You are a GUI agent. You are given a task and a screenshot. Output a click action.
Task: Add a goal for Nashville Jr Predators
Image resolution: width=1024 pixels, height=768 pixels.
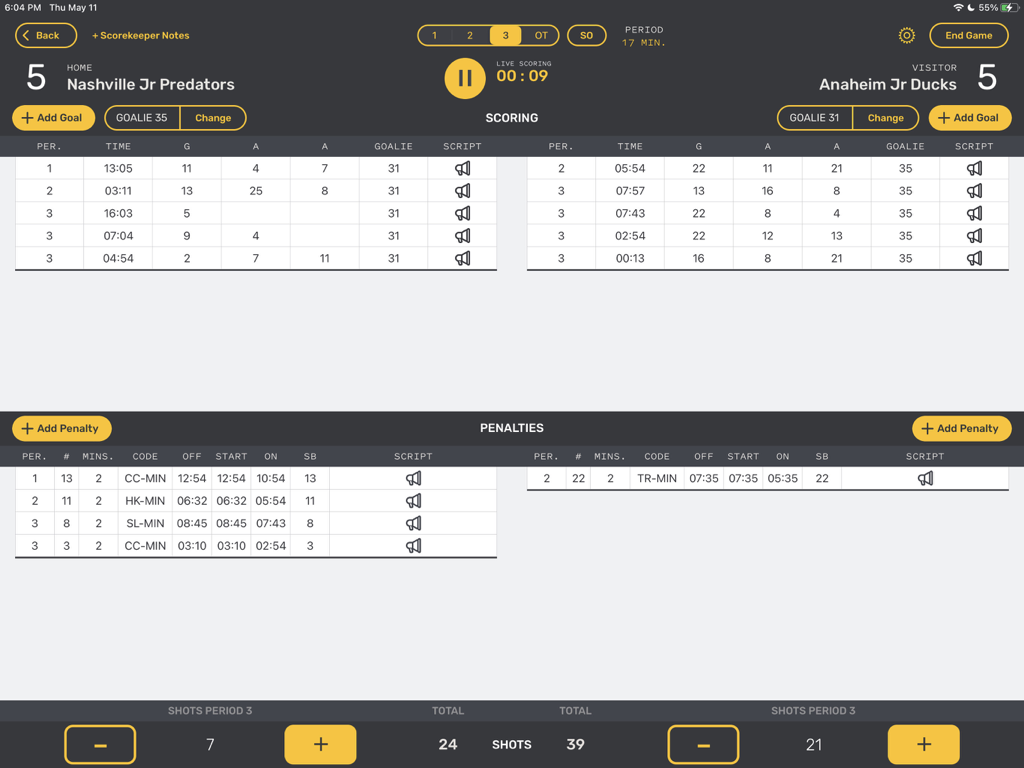coord(53,117)
